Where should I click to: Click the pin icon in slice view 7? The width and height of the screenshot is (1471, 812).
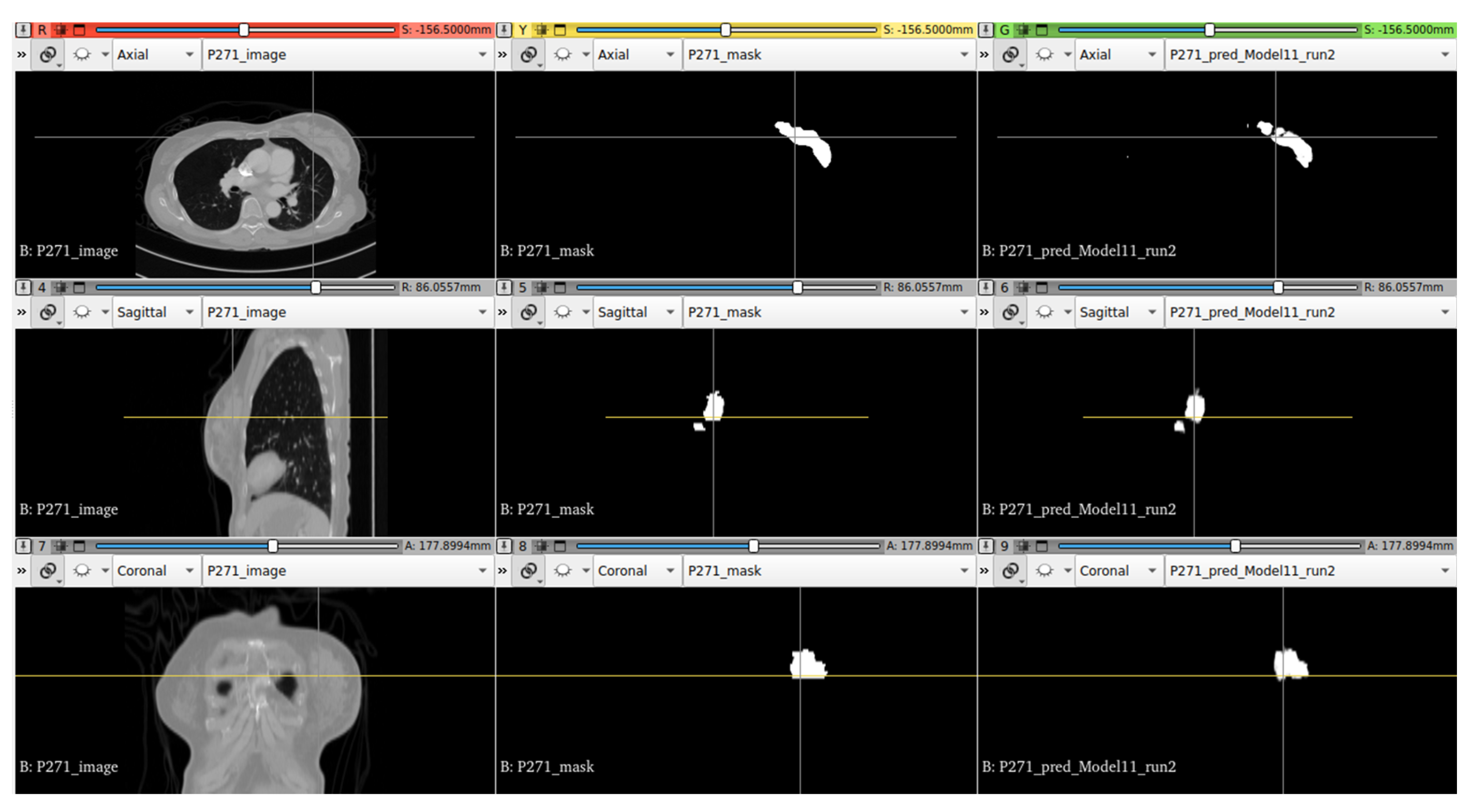pyautogui.click(x=23, y=546)
